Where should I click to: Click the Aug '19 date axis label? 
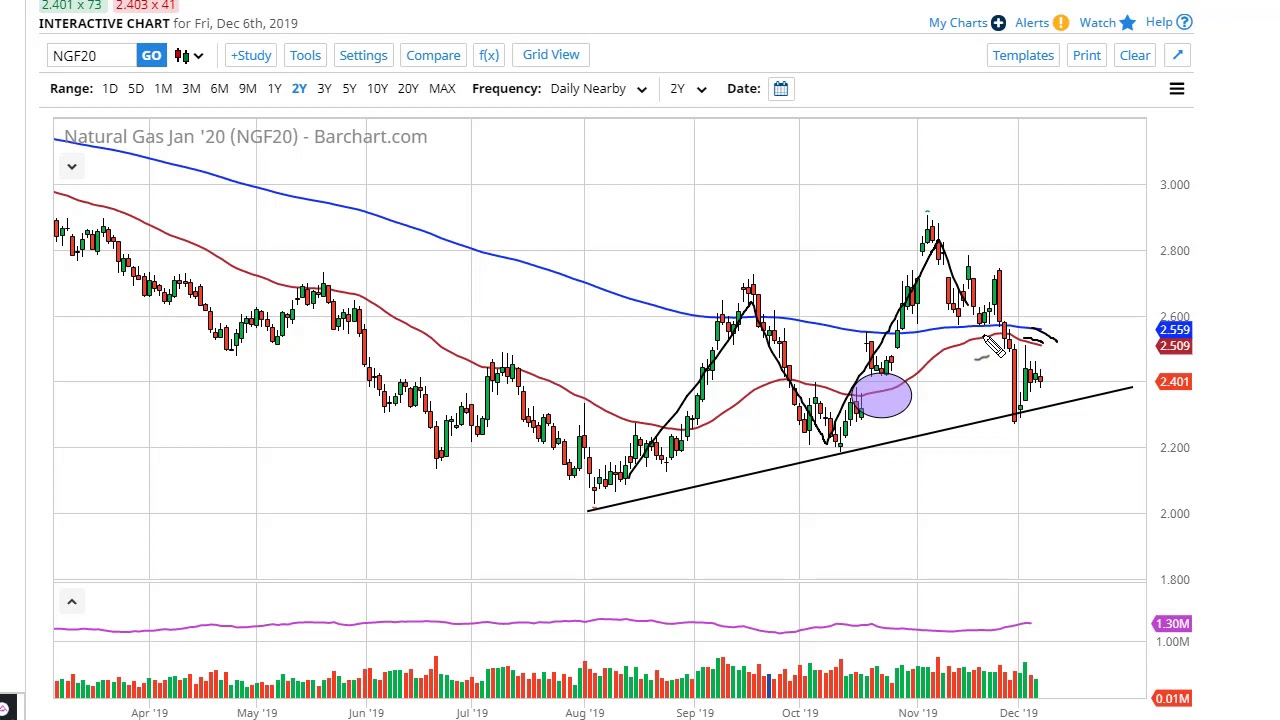click(584, 713)
